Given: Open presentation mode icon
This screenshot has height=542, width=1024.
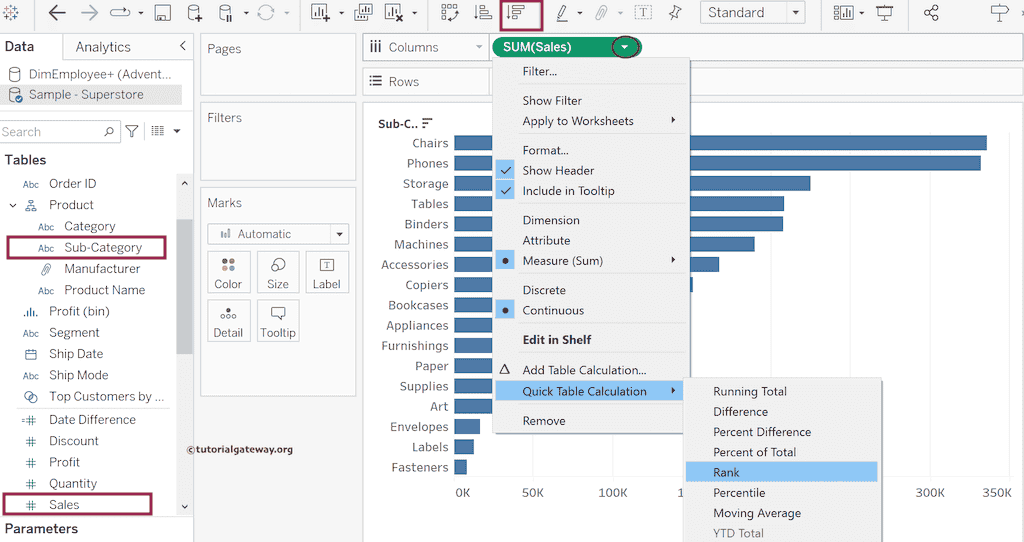Looking at the screenshot, I should coord(885,14).
